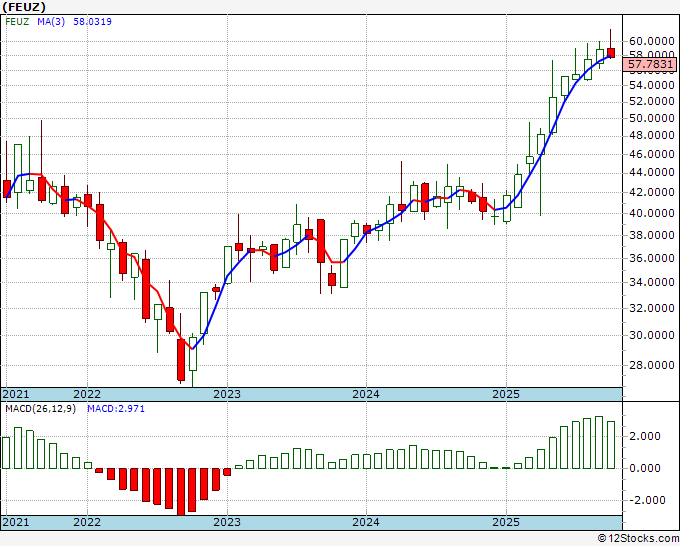Viewport: 680px width, 546px height.
Task: Click the 58.0319 moving average value
Action: (x=92, y=21)
